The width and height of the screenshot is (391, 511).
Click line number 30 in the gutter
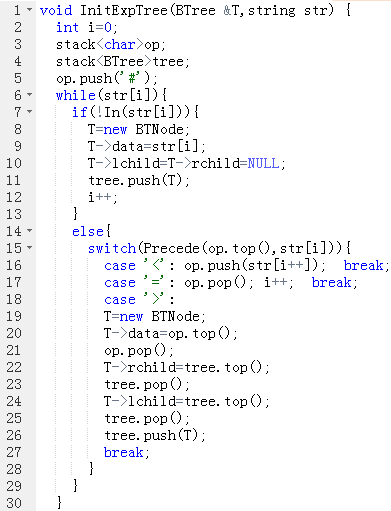click(x=14, y=503)
